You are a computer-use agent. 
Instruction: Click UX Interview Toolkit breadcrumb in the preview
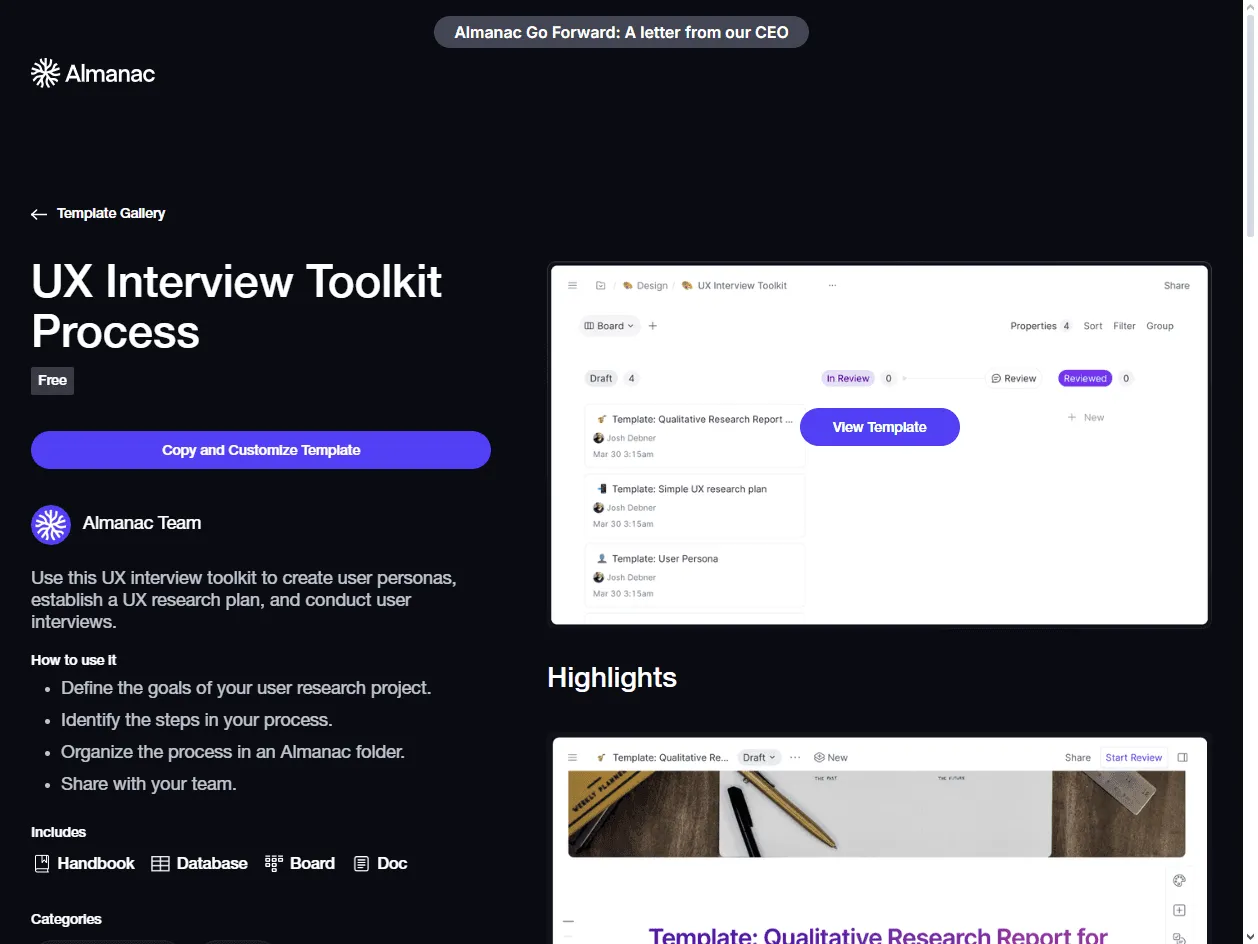(x=735, y=286)
